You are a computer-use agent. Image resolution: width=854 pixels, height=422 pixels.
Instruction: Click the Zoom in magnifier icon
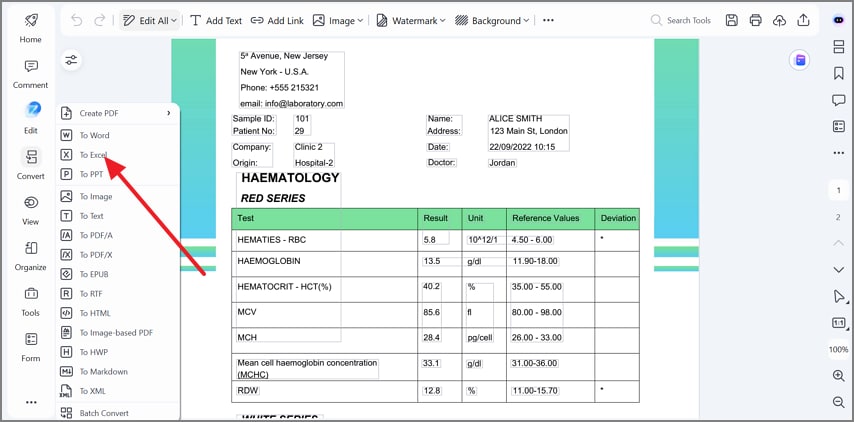[839, 375]
